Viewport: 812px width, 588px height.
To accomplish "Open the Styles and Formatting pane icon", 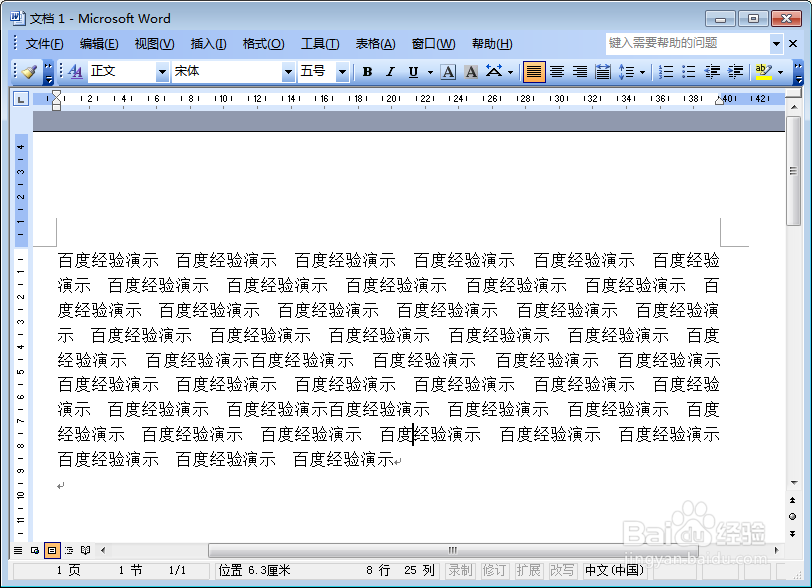I will (76, 71).
